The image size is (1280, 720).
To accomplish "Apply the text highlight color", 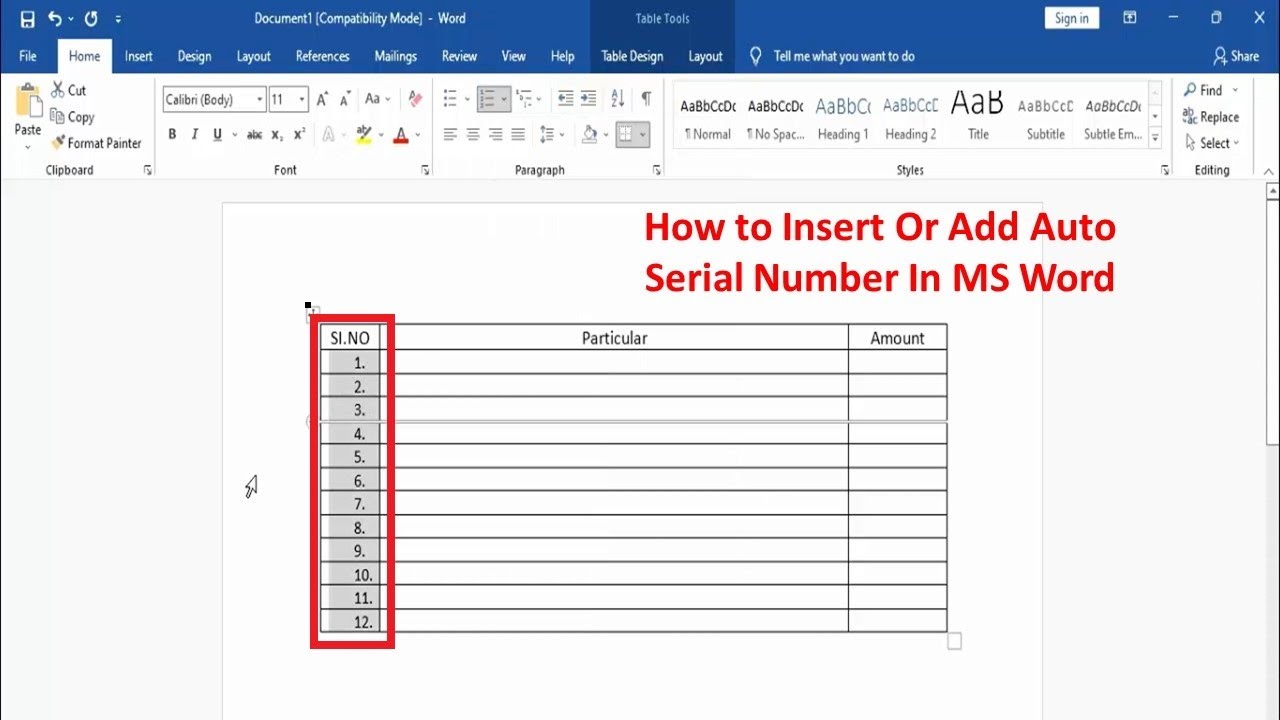I will tap(363, 134).
